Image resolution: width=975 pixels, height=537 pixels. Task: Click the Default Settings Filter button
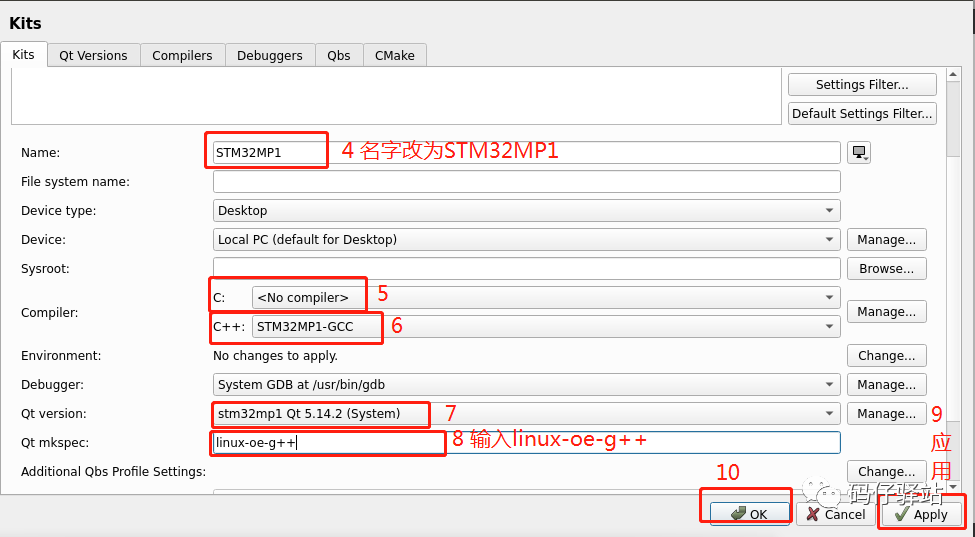pos(862,114)
